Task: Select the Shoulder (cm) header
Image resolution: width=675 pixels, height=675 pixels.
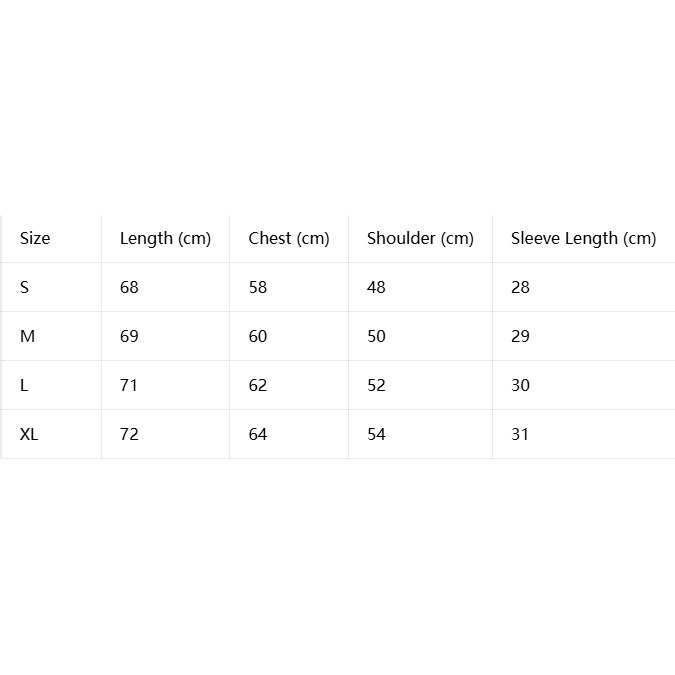Action: [x=420, y=238]
